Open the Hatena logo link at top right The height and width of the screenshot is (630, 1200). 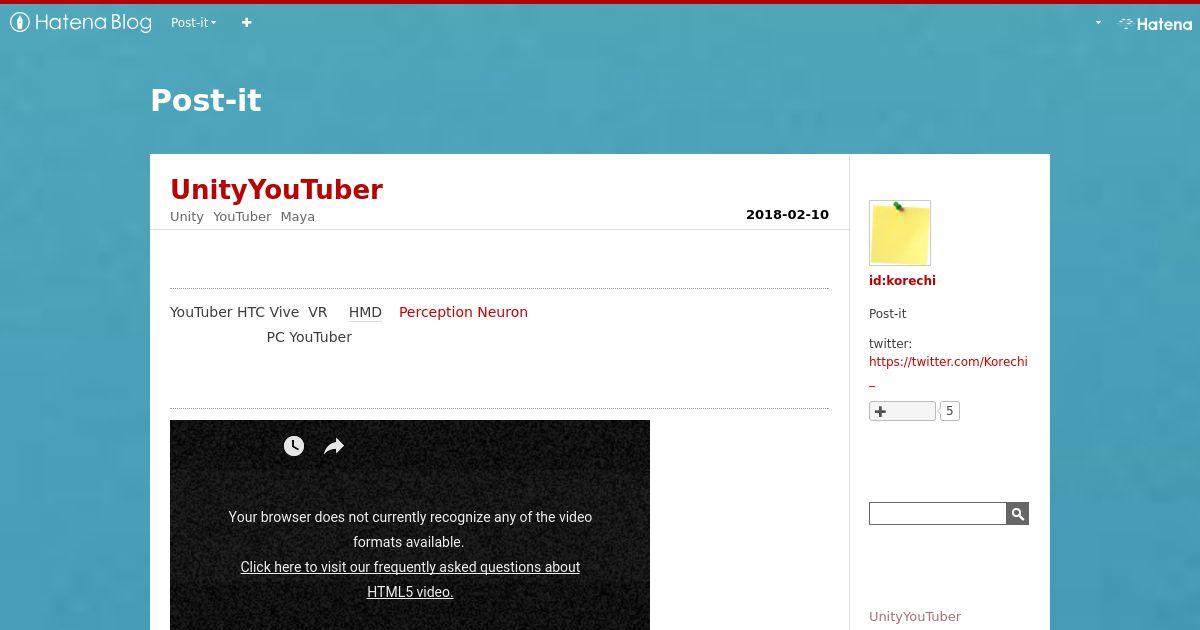tap(1155, 24)
